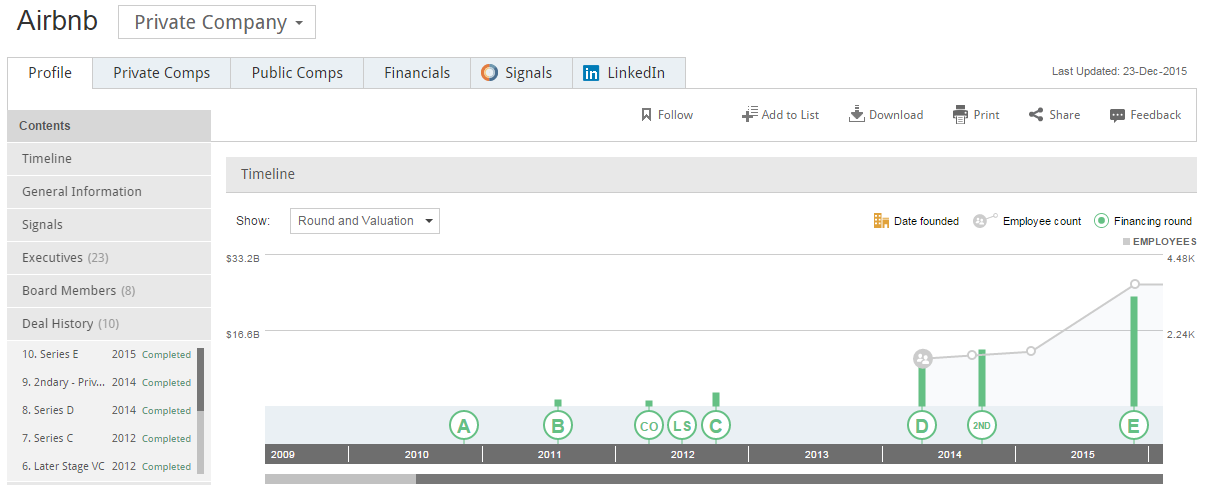This screenshot has width=1206, height=485.
Task: Click the Signals tab ring icon
Action: [x=489, y=72]
